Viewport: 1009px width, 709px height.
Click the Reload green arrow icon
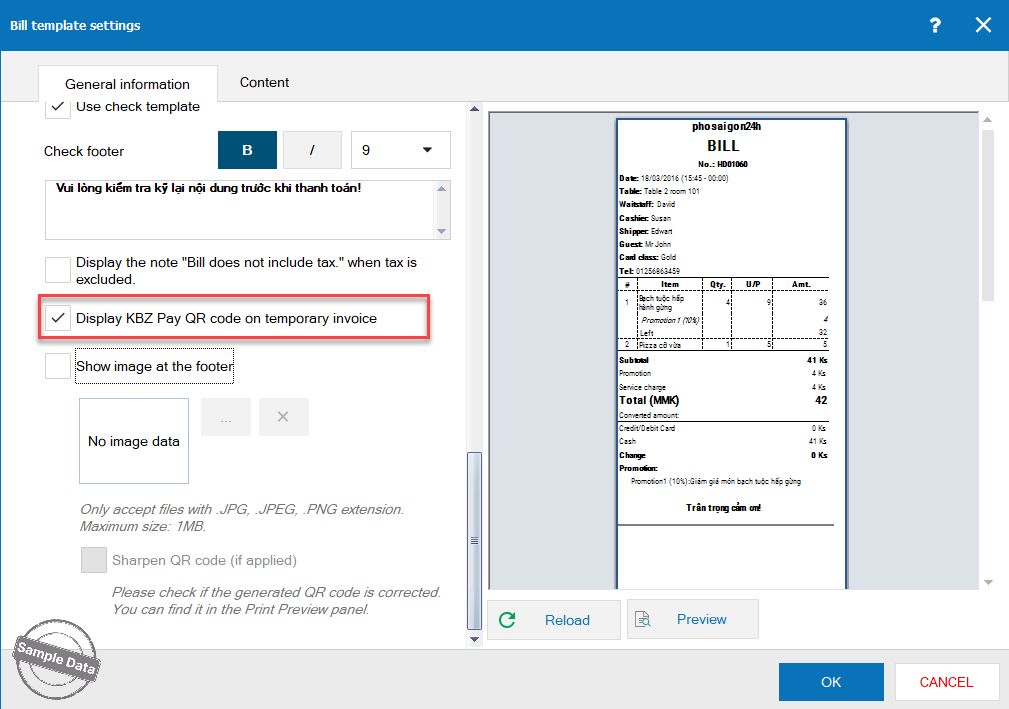click(x=507, y=620)
